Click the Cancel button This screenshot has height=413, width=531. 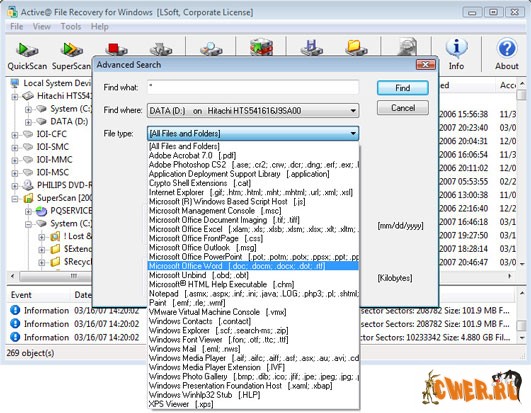(x=403, y=108)
